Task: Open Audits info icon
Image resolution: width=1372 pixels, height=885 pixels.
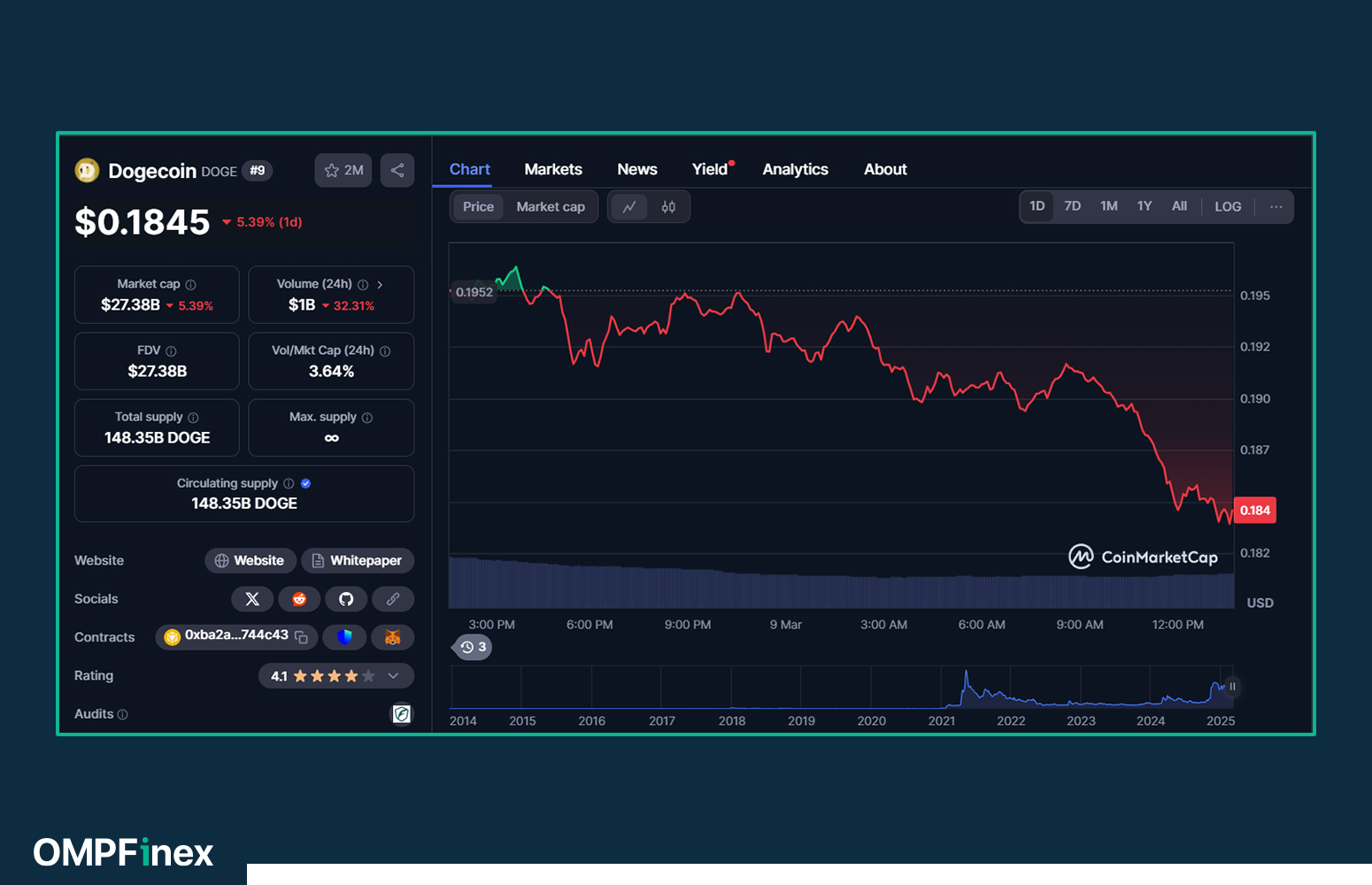Action: click(123, 714)
